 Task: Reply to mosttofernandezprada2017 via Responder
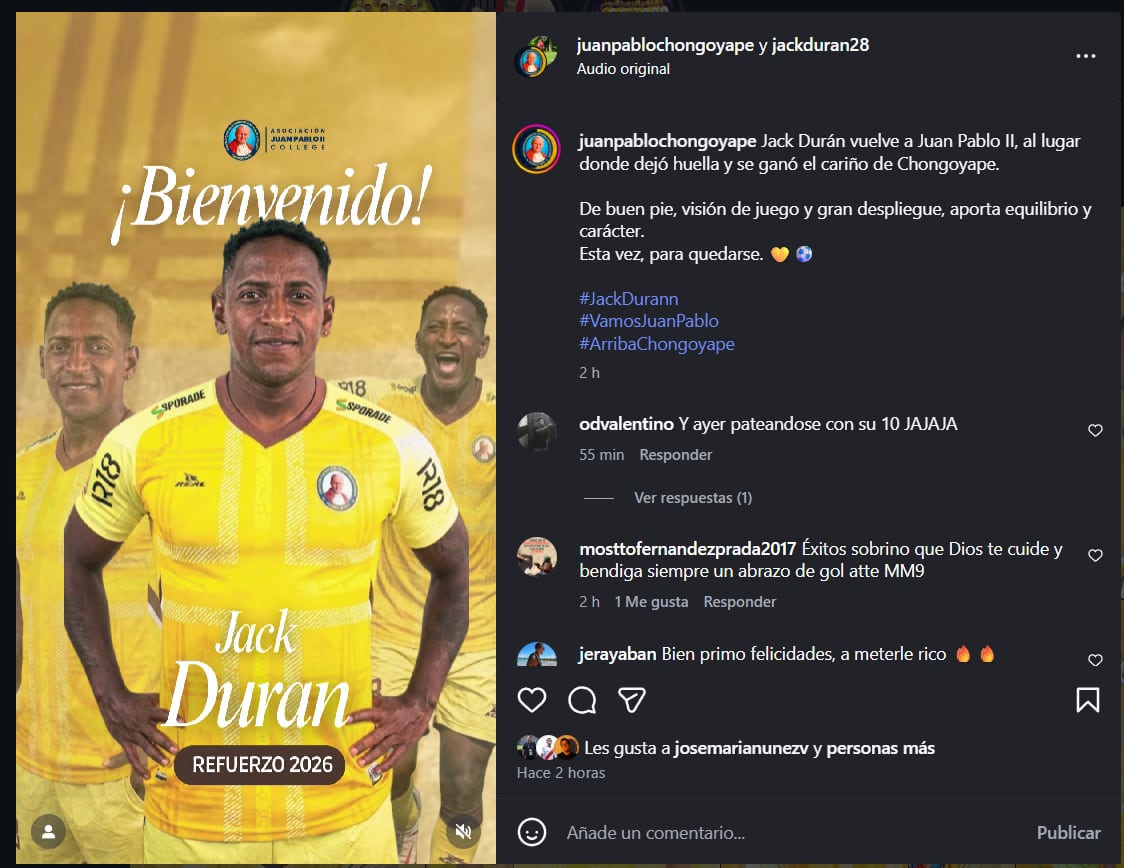click(x=739, y=601)
